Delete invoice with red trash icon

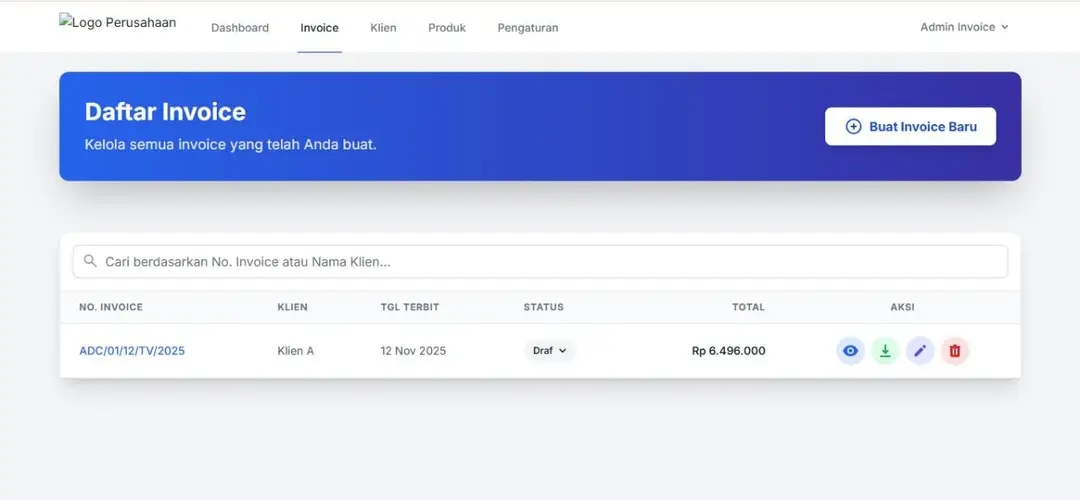pyautogui.click(x=955, y=351)
